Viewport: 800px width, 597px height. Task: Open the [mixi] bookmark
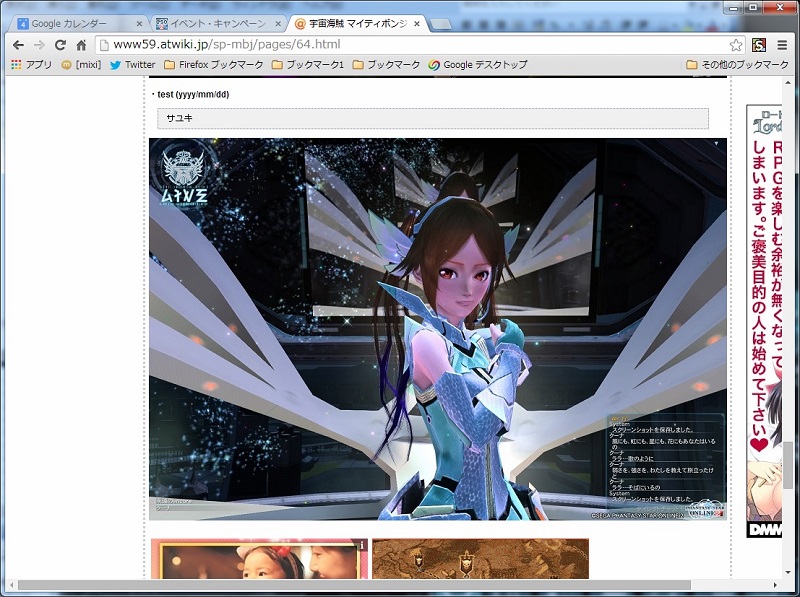click(x=81, y=65)
